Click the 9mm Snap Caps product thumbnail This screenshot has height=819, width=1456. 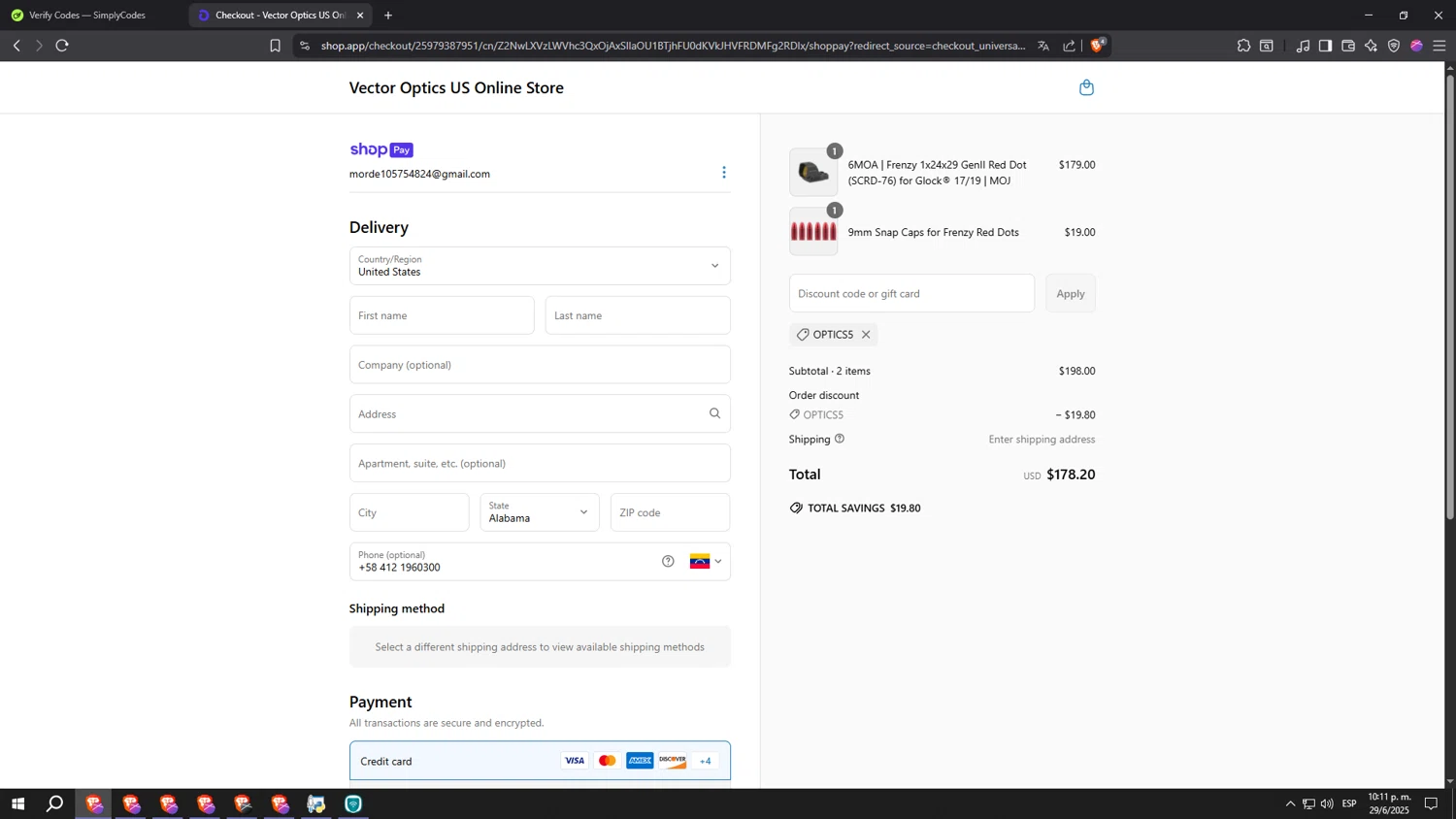(x=813, y=232)
